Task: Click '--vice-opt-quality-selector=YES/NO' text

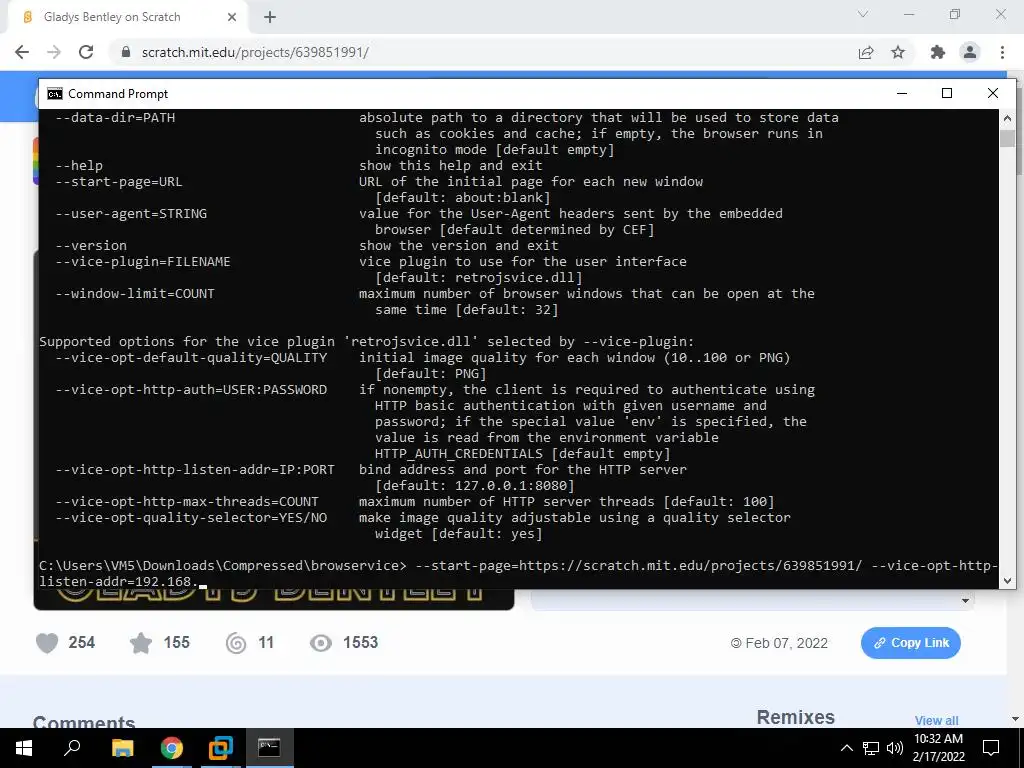Action: click(x=191, y=517)
